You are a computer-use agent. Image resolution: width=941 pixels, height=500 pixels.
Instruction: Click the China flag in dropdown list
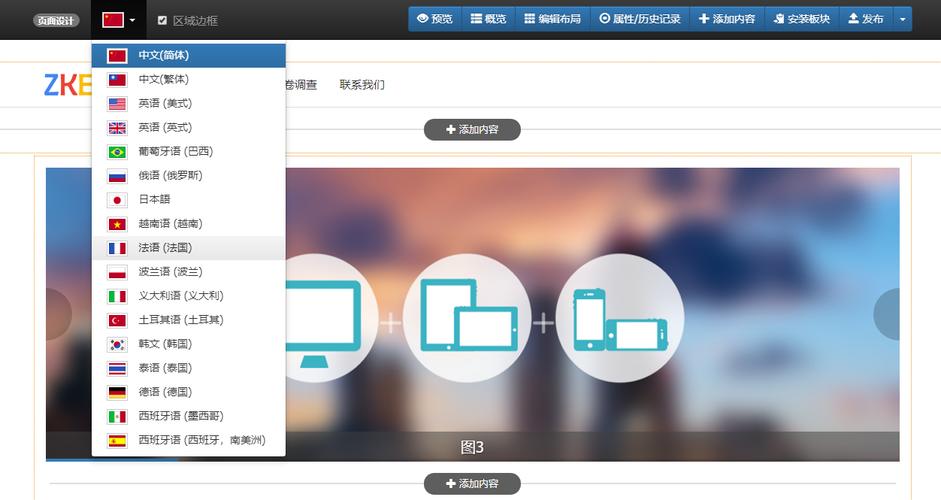point(117,56)
